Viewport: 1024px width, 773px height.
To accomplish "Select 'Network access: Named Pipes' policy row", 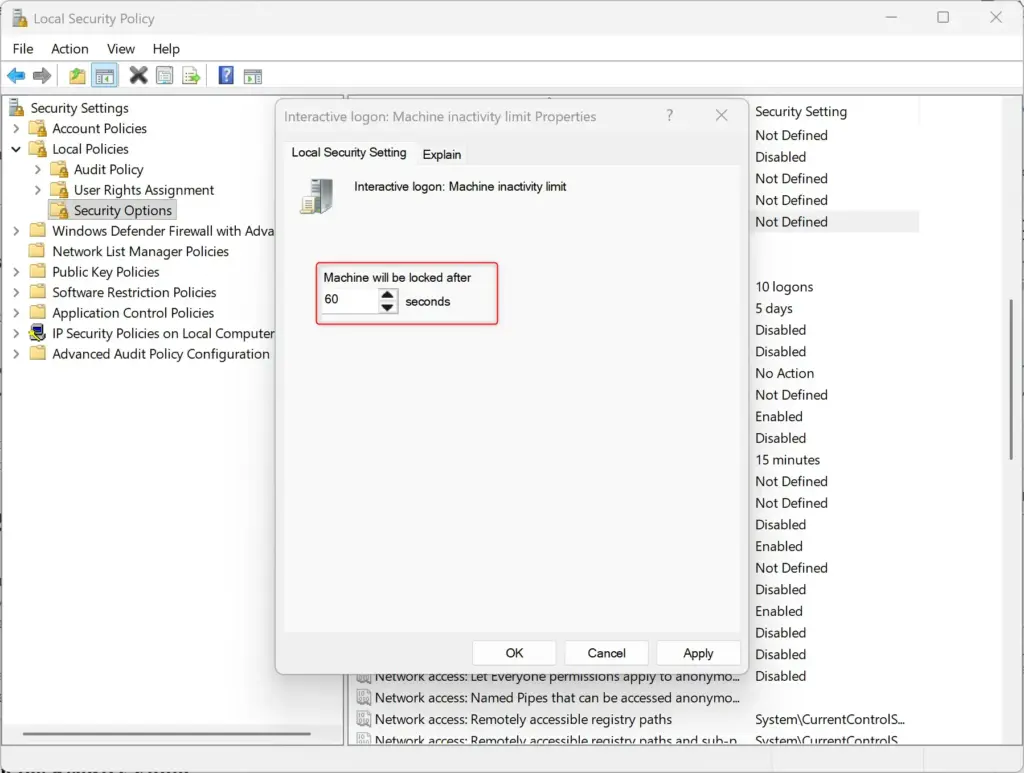I will (557, 697).
